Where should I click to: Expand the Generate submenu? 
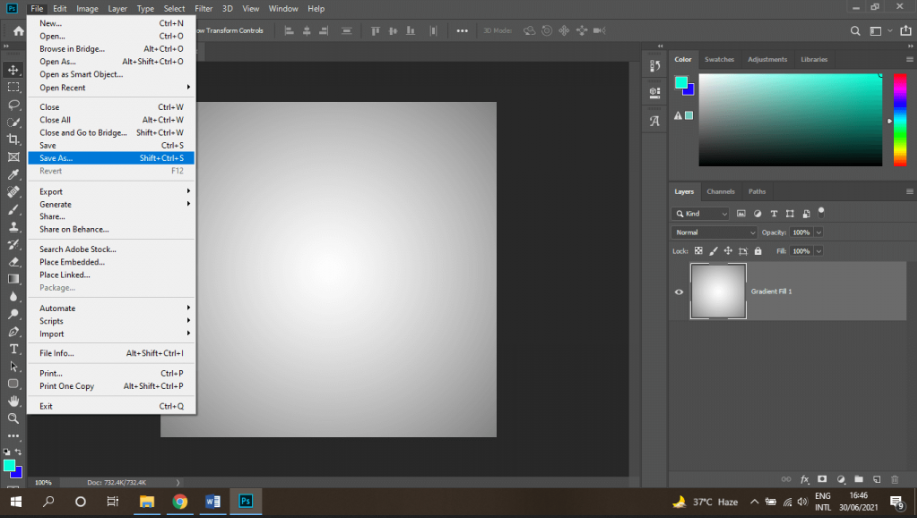point(111,205)
